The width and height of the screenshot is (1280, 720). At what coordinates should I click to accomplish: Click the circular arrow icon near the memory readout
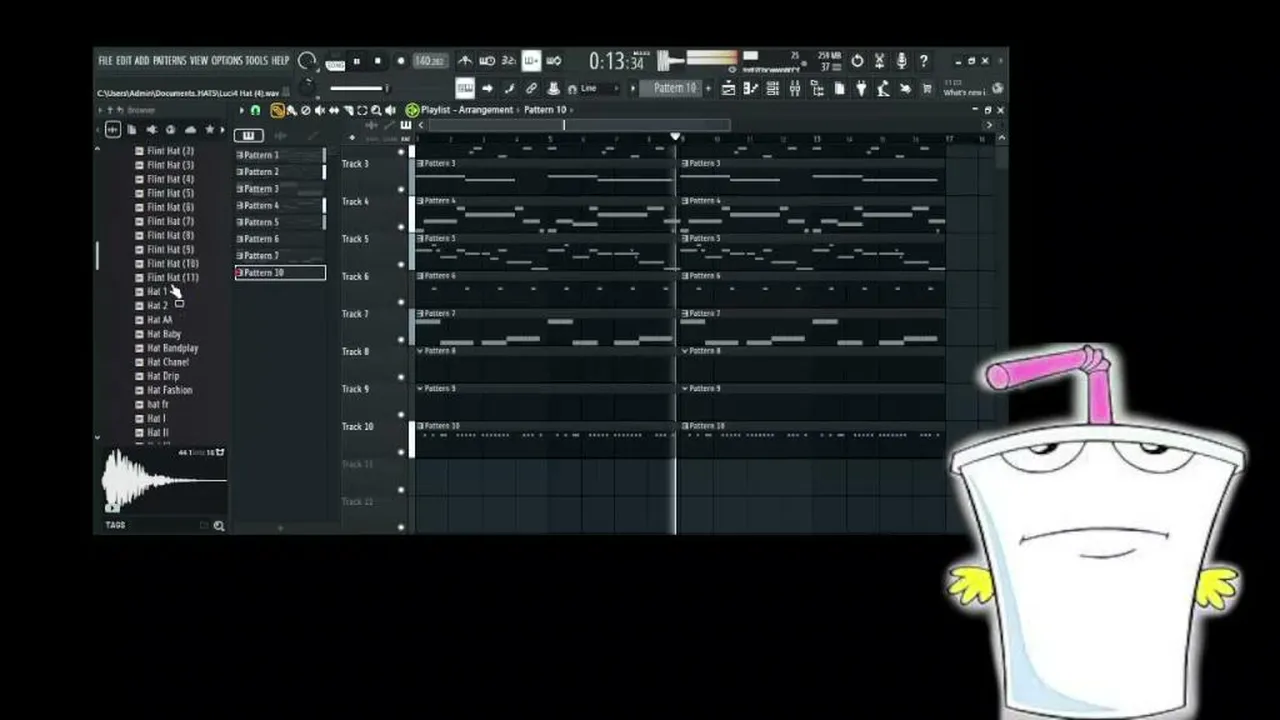[857, 61]
